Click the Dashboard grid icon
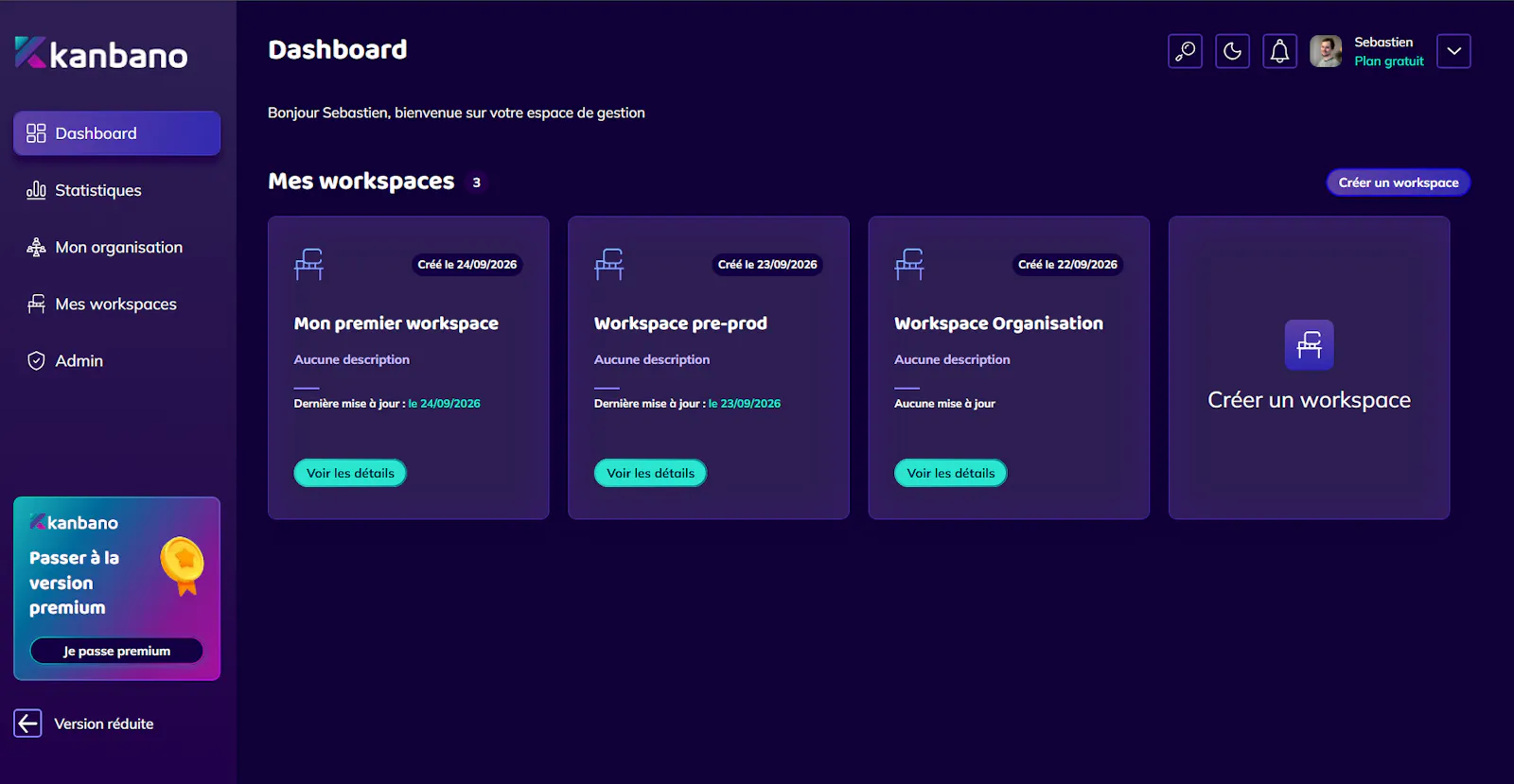The width and height of the screenshot is (1514, 784). tap(36, 133)
